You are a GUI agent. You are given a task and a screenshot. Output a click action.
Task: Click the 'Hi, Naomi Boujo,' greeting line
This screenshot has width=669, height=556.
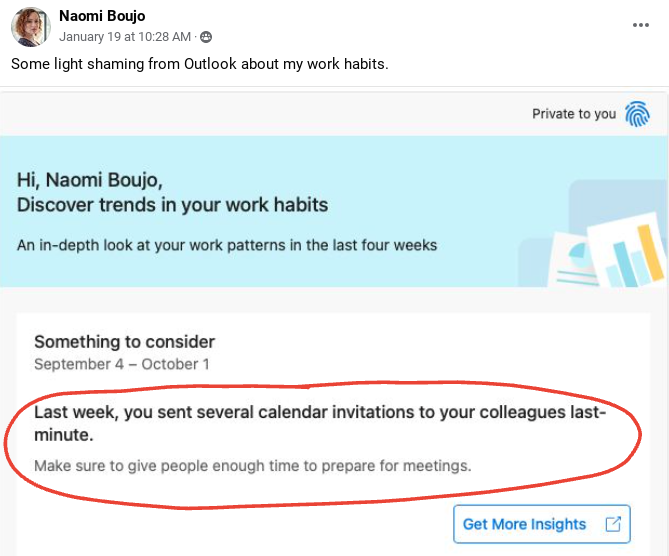(x=90, y=180)
